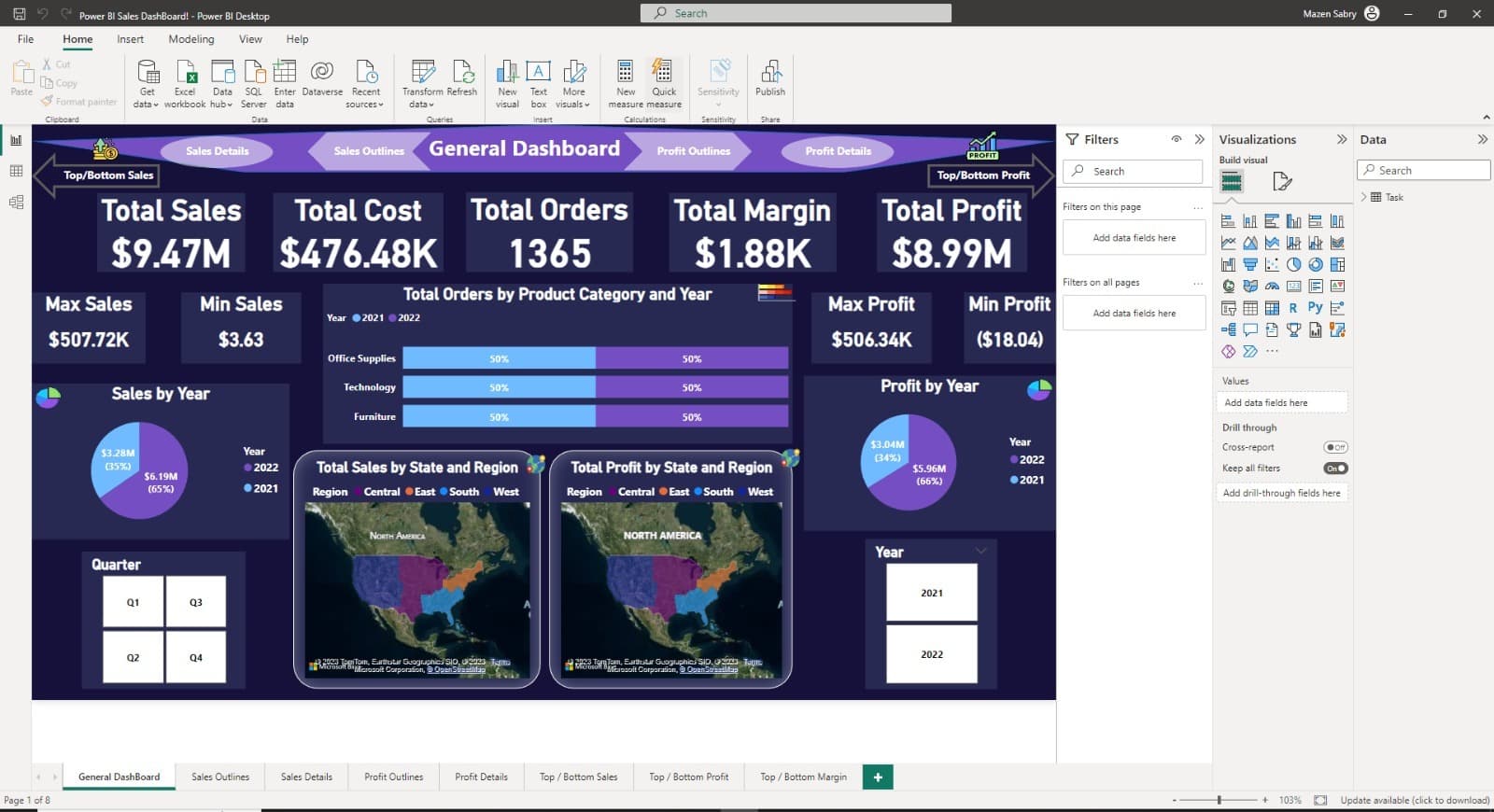Select the gauge visualization type
Image resolution: width=1494 pixels, height=812 pixels.
1272,286
